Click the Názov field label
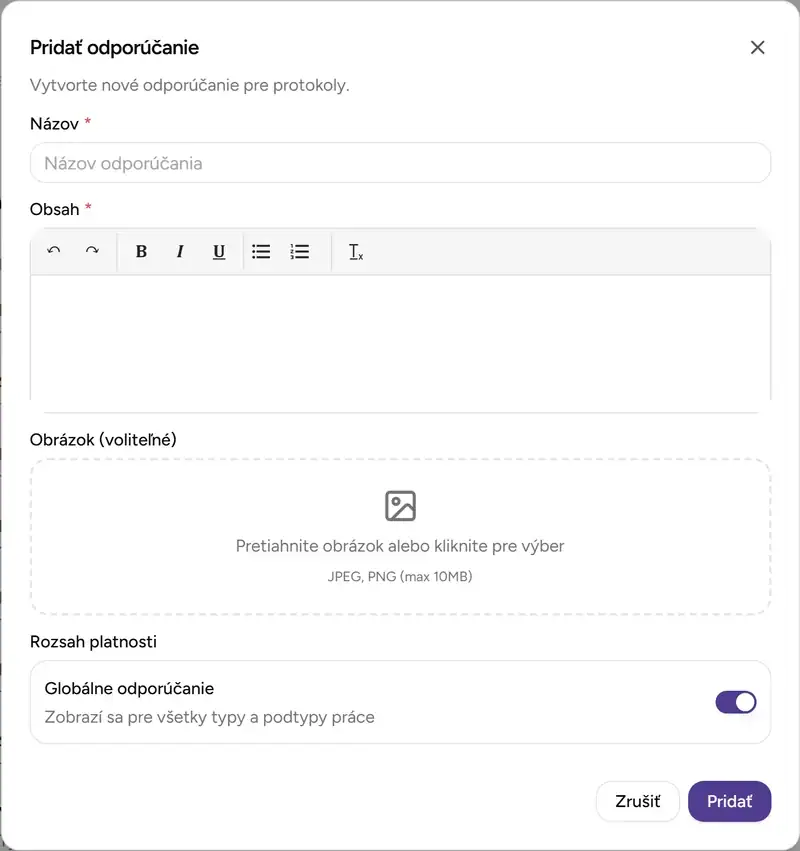800x851 pixels. point(55,123)
